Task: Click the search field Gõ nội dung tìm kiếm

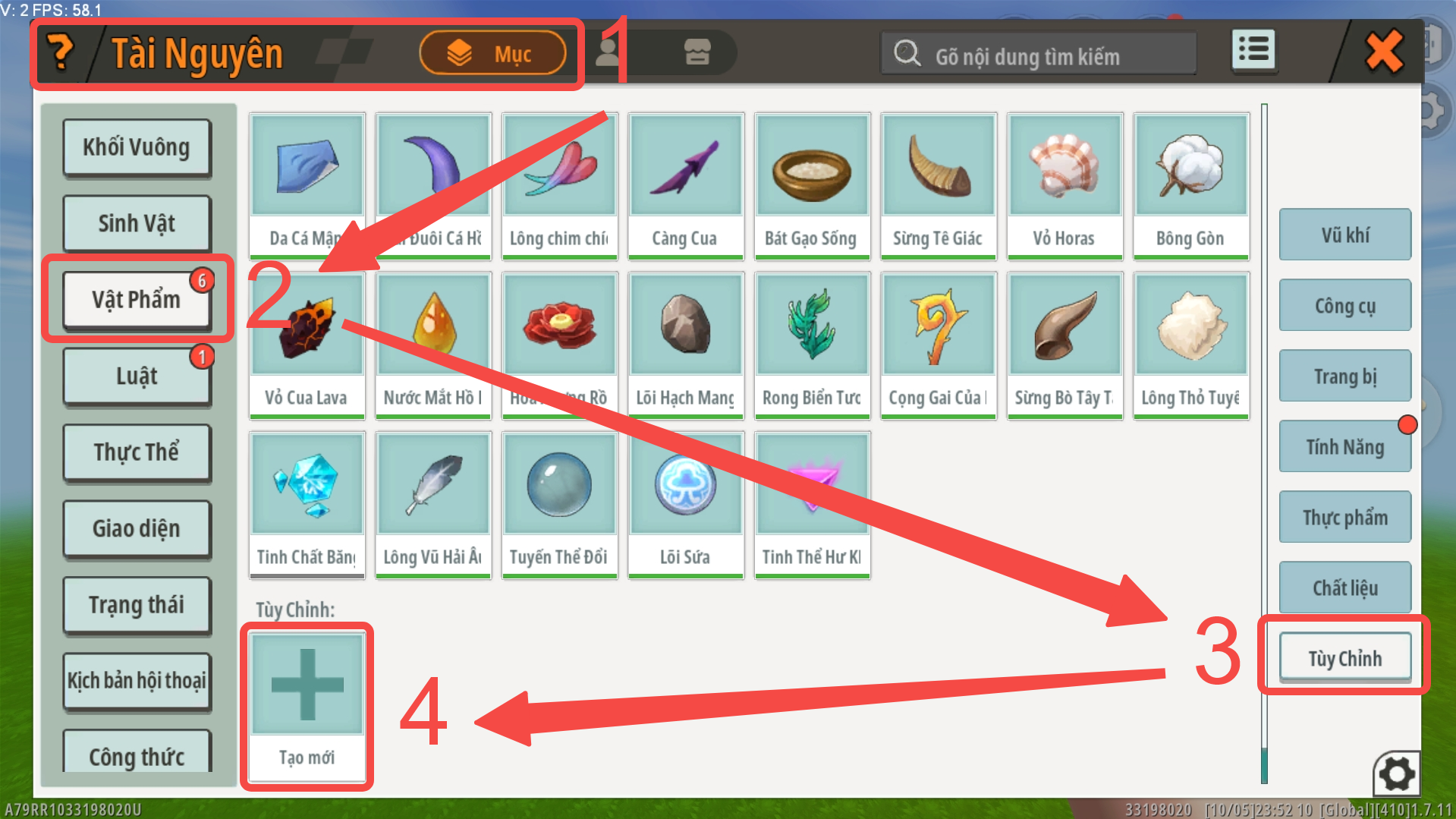Action: click(1038, 53)
